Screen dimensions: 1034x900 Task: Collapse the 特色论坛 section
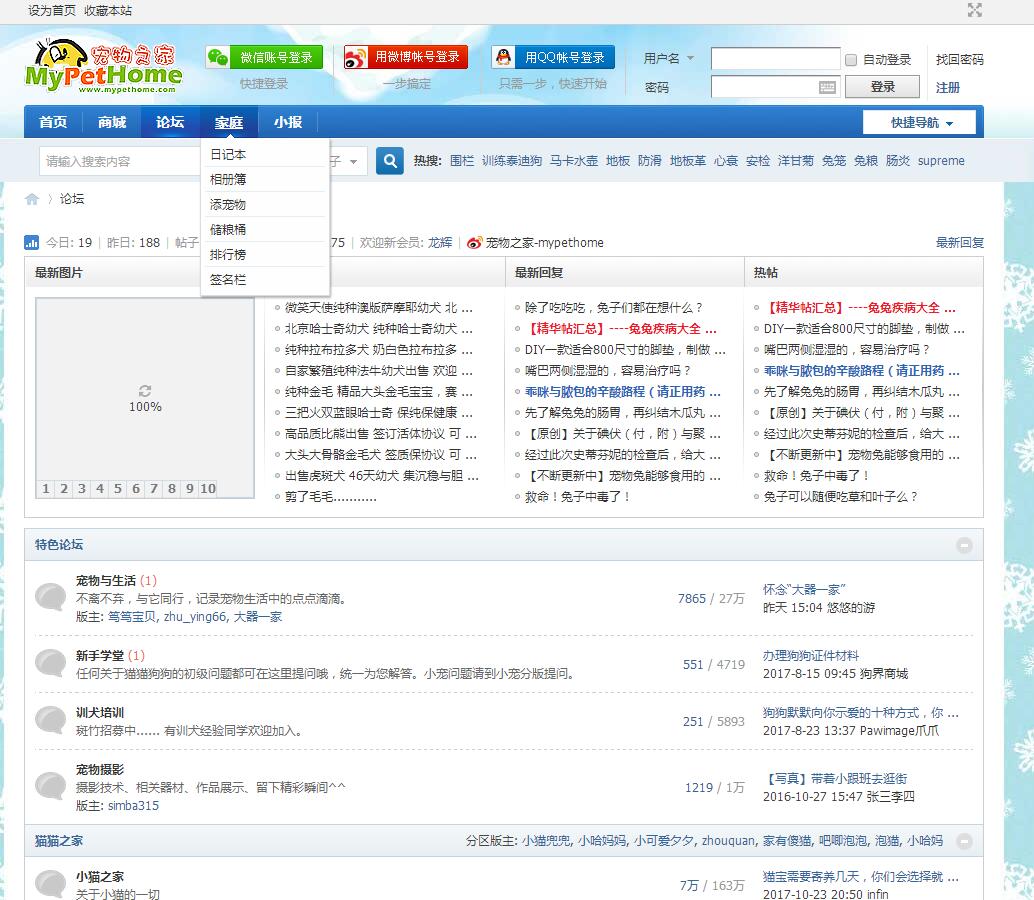point(964,545)
